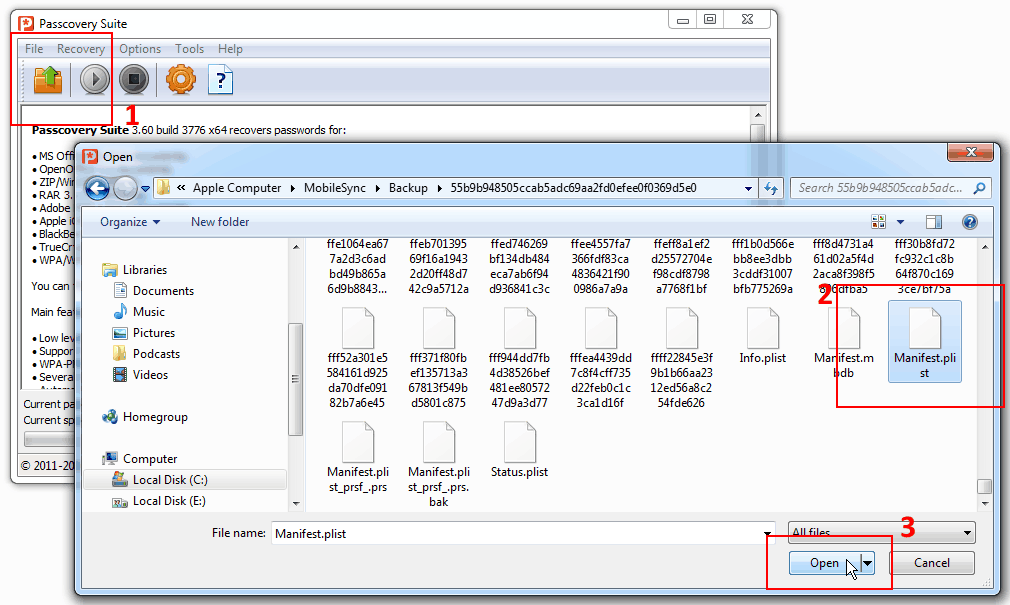This screenshot has width=1010, height=605.
Task: Go back using the Back arrow button
Action: pos(97,188)
